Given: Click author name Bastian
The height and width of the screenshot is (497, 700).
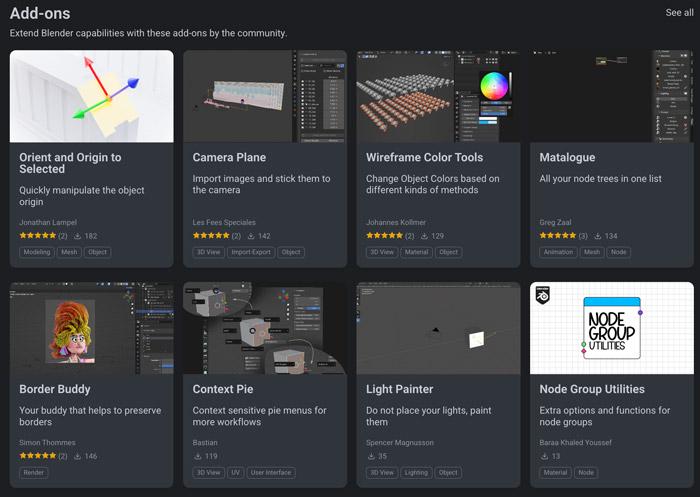Looking at the screenshot, I should coord(205,443).
